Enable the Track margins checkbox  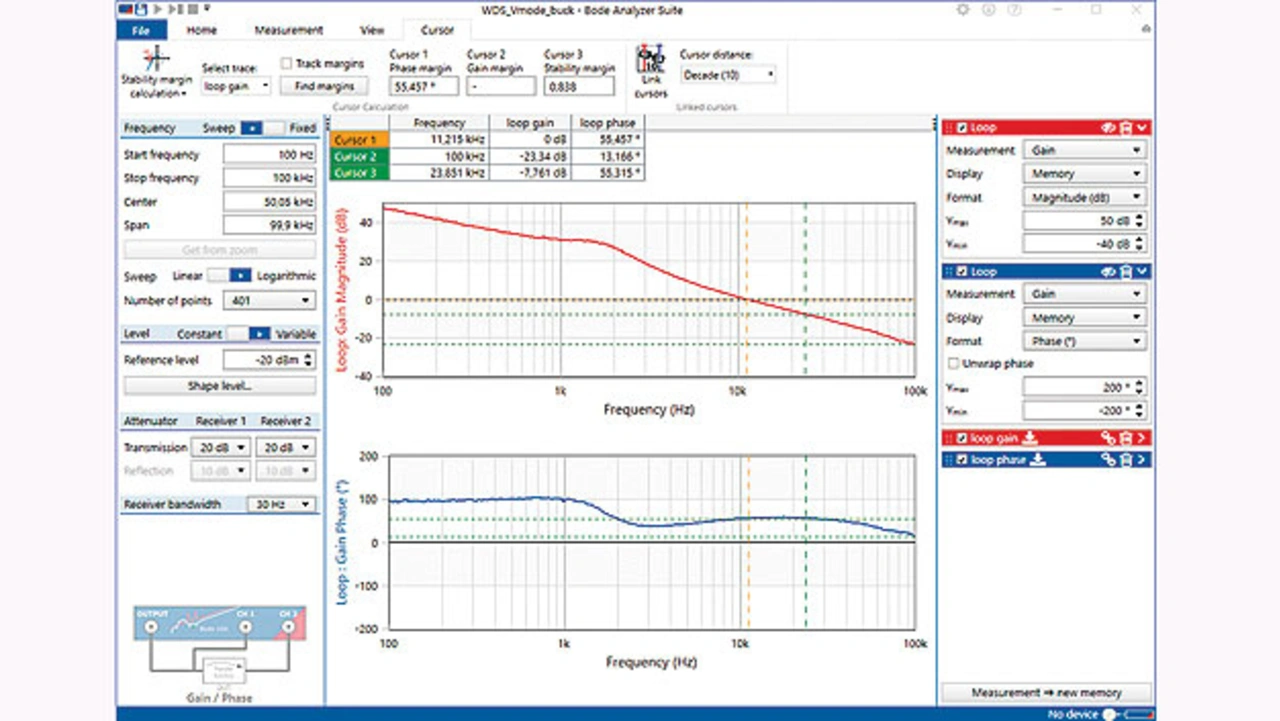click(x=286, y=63)
